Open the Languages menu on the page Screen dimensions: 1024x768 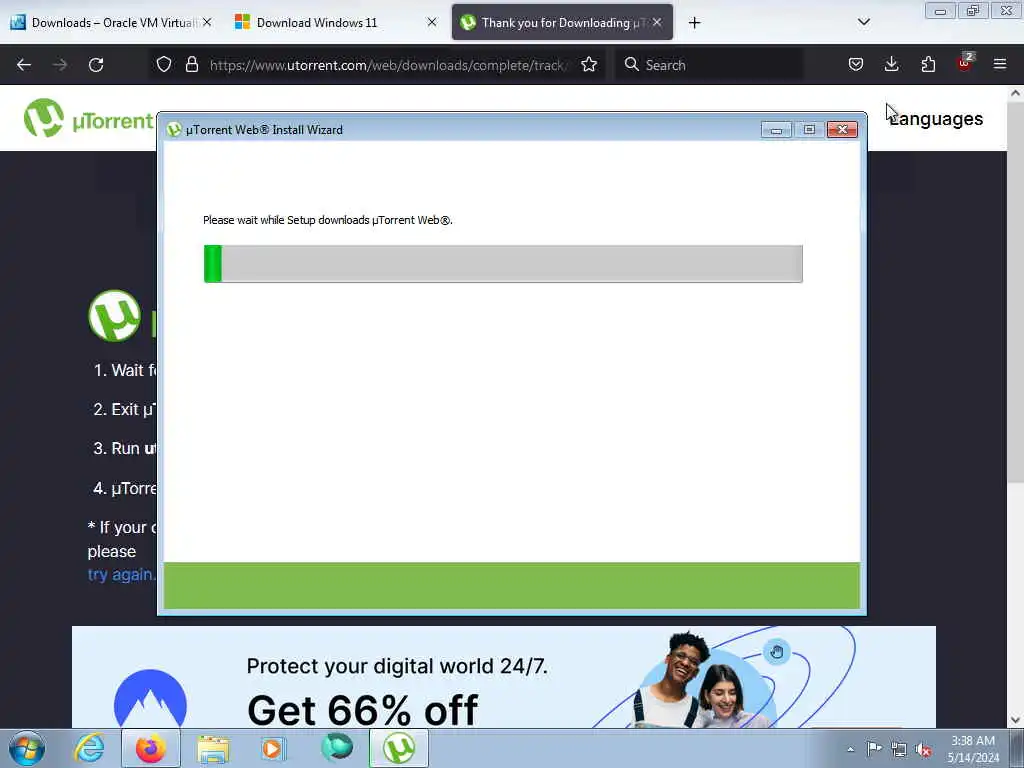936,119
